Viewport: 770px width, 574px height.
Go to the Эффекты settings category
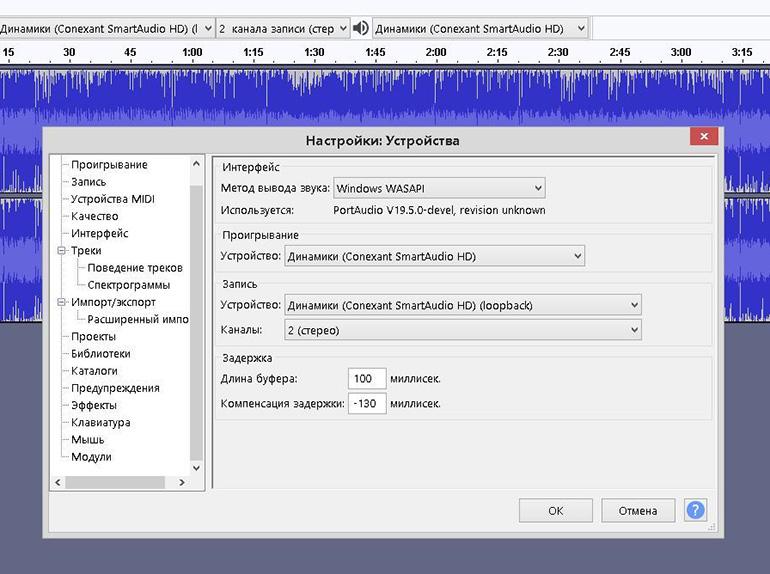click(x=93, y=405)
